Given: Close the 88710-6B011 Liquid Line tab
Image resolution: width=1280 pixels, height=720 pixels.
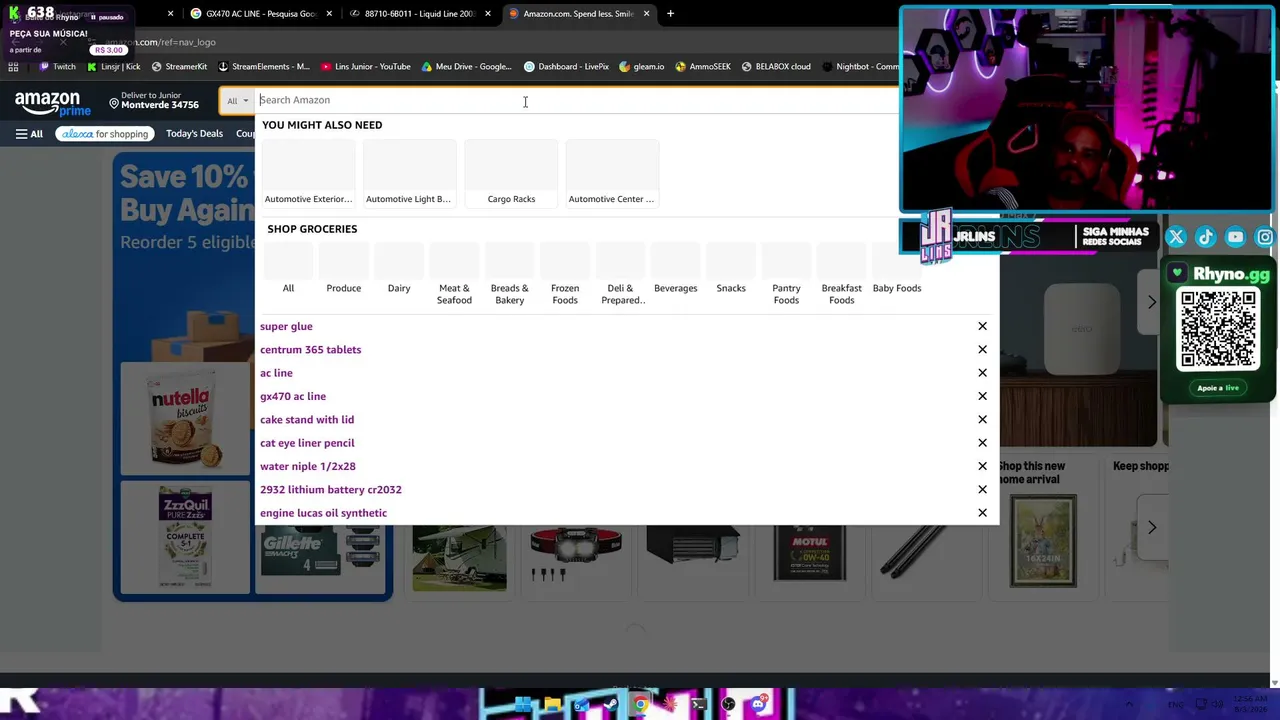Looking at the screenshot, I should click(x=488, y=14).
